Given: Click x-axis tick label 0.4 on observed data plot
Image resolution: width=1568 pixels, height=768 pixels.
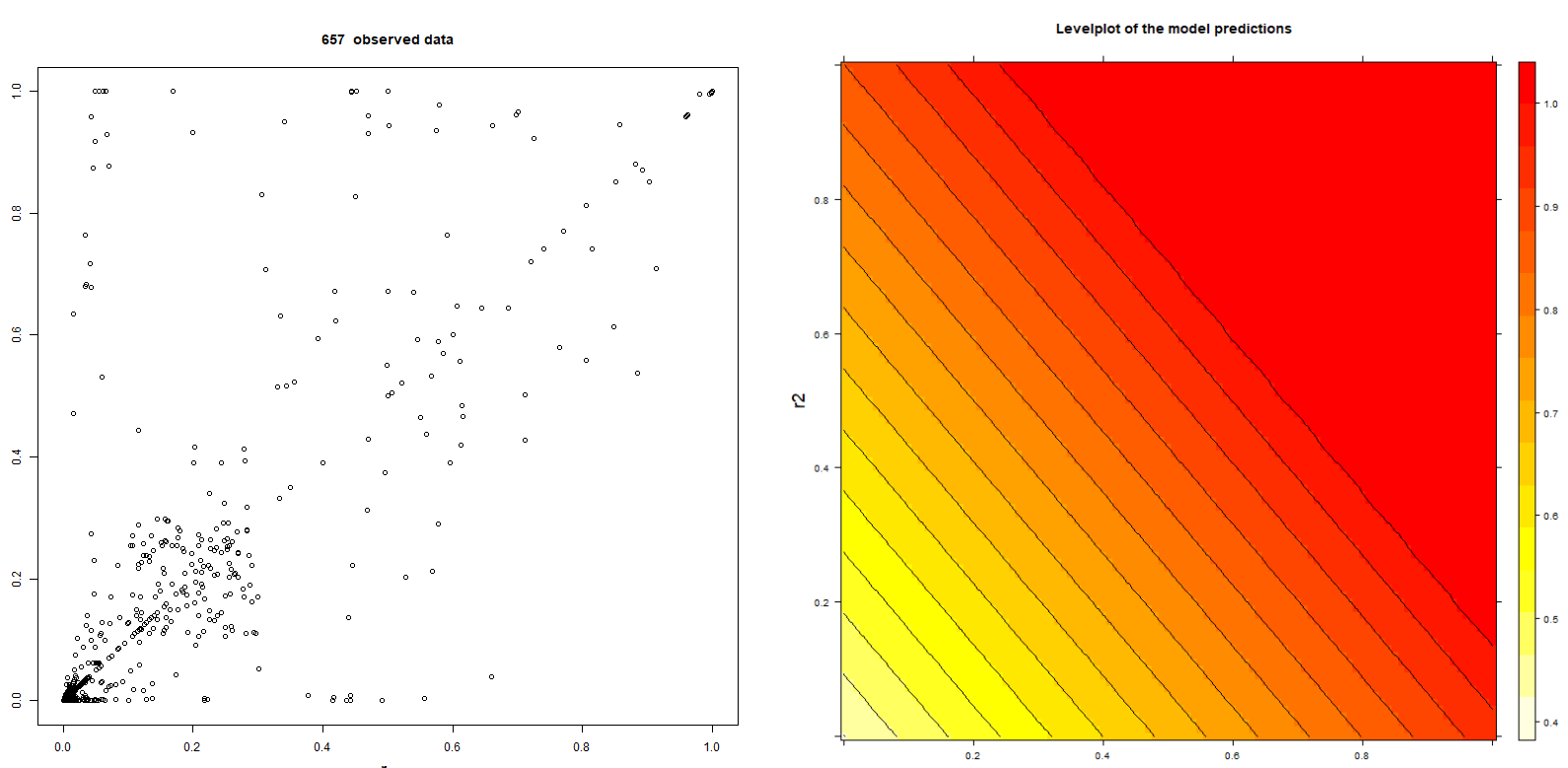Looking at the screenshot, I should click(322, 746).
